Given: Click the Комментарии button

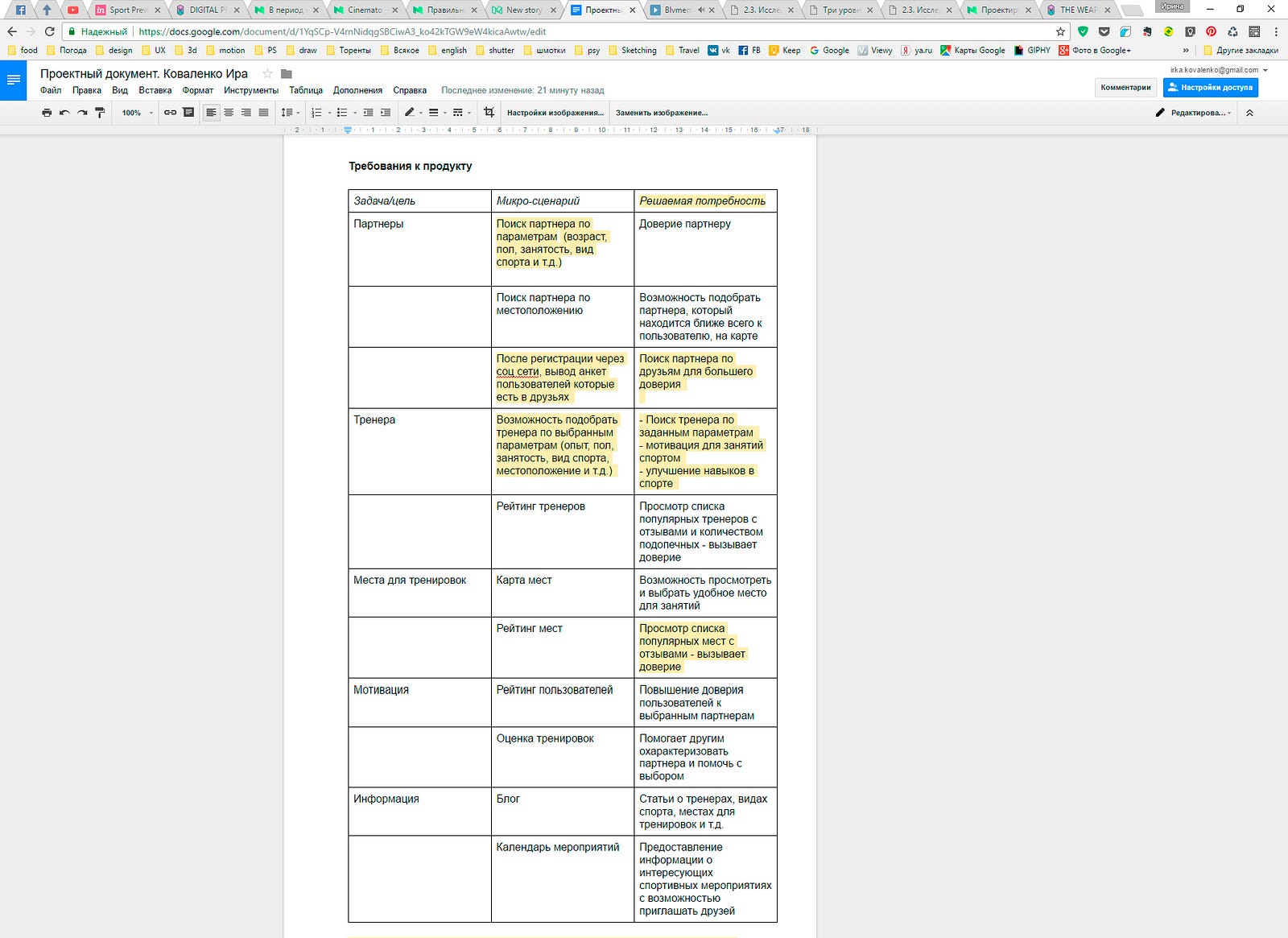Looking at the screenshot, I should 1125,87.
